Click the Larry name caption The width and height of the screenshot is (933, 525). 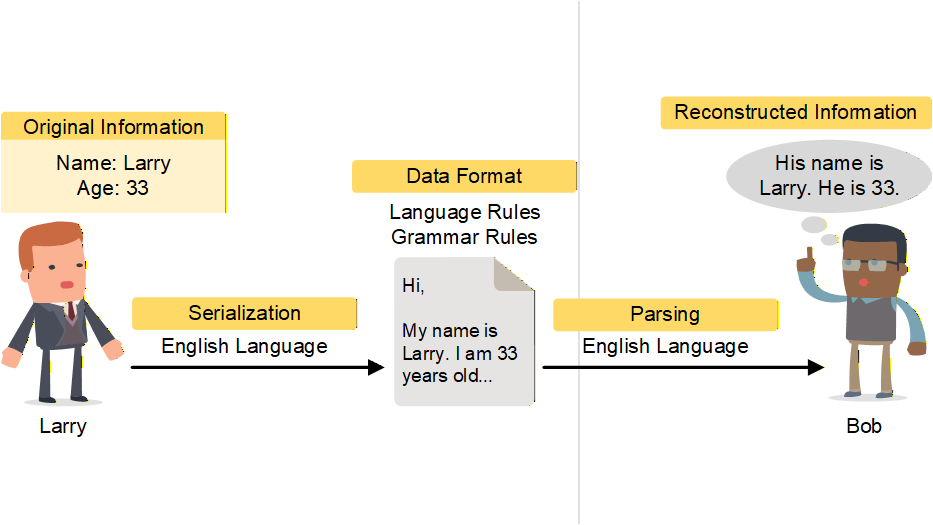pyautogui.click(x=63, y=426)
